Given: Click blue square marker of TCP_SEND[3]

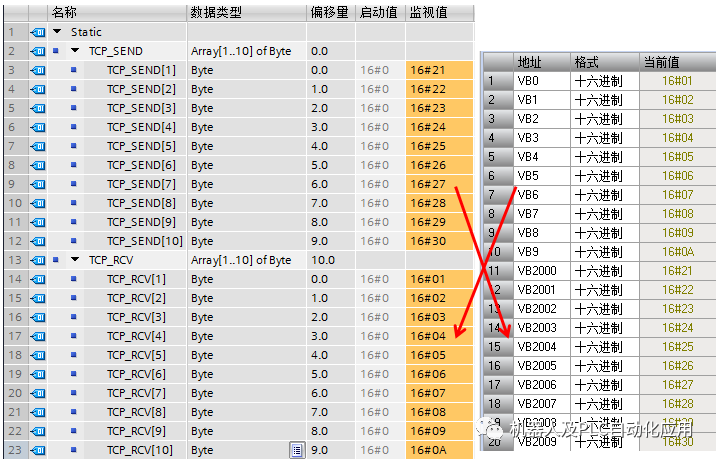Looking at the screenshot, I should pos(74,108).
